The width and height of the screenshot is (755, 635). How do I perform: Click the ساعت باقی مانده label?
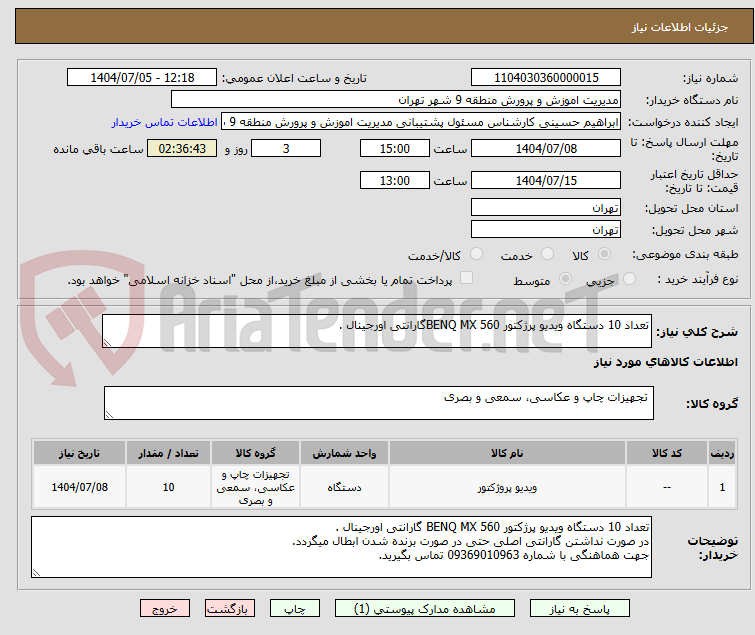tap(98, 149)
